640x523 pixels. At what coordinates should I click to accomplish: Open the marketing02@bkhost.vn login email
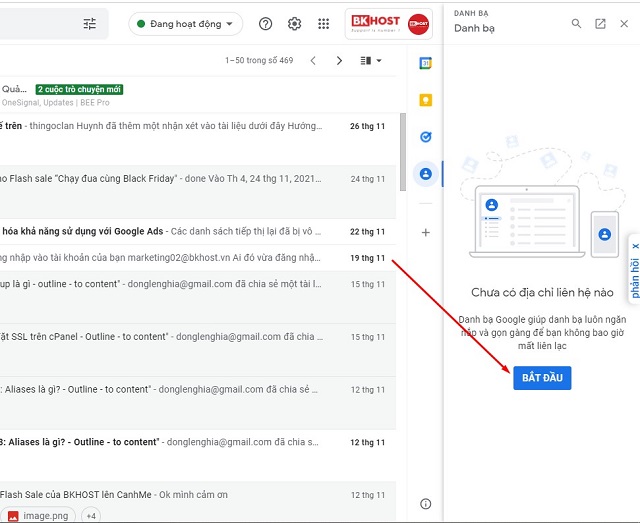pos(198,258)
